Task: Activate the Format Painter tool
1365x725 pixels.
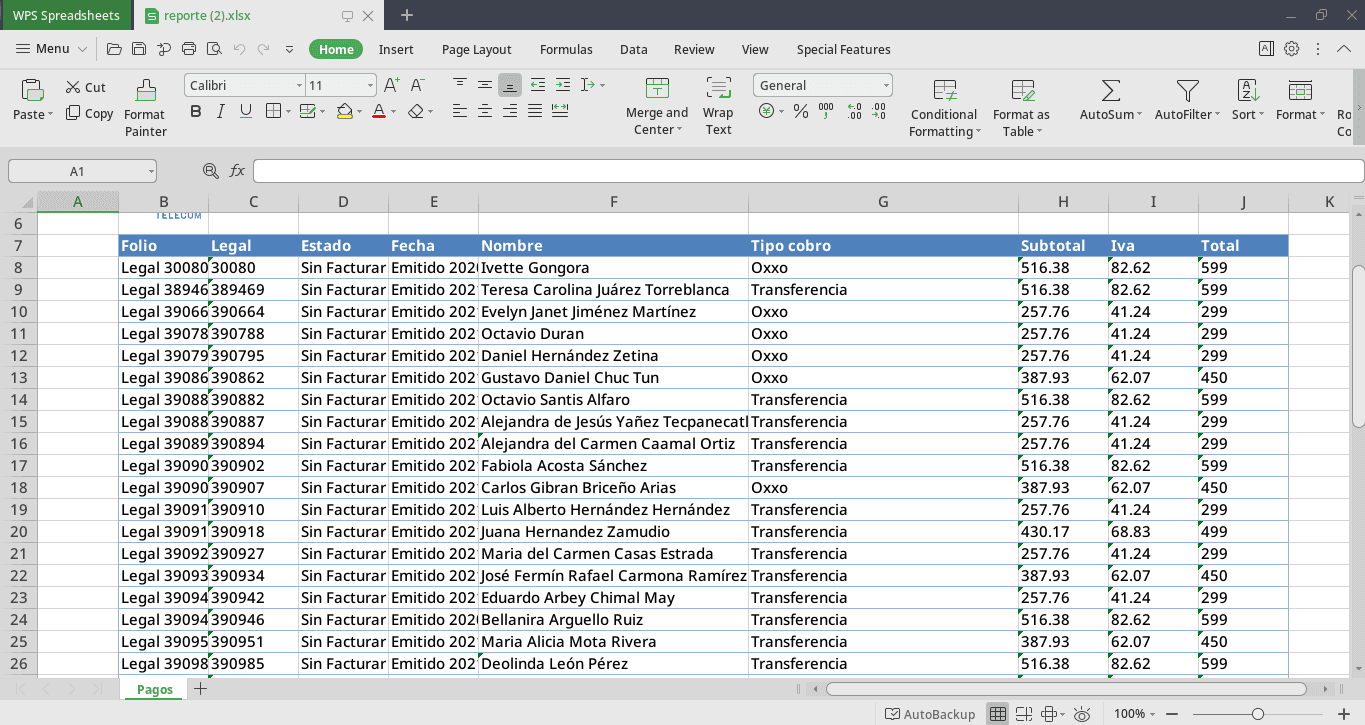Action: coord(145,108)
